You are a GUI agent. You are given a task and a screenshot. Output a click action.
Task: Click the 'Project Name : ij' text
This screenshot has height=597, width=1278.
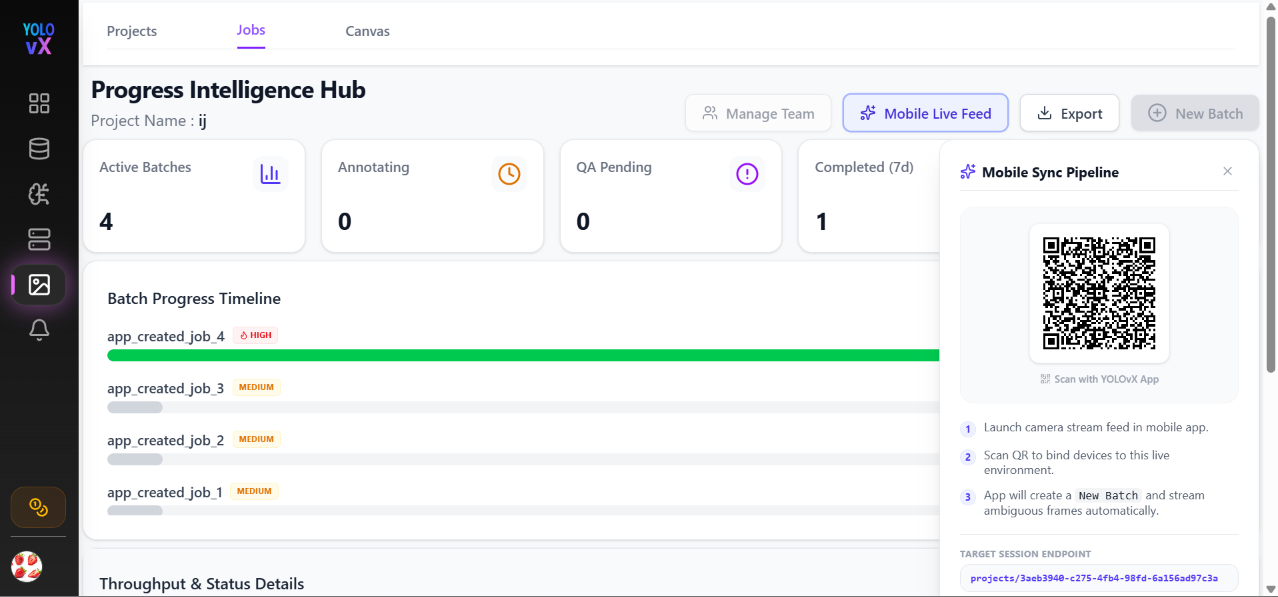point(149,121)
